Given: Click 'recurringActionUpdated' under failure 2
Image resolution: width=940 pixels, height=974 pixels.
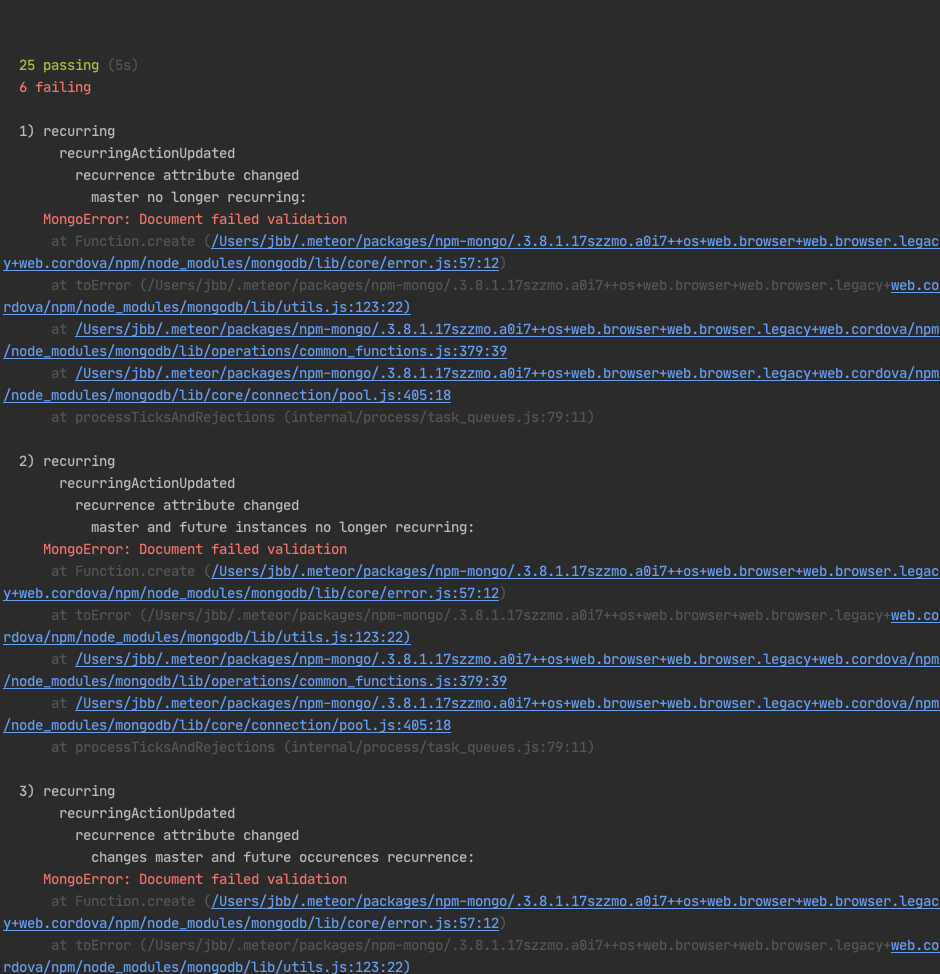Looking at the screenshot, I should [x=147, y=483].
